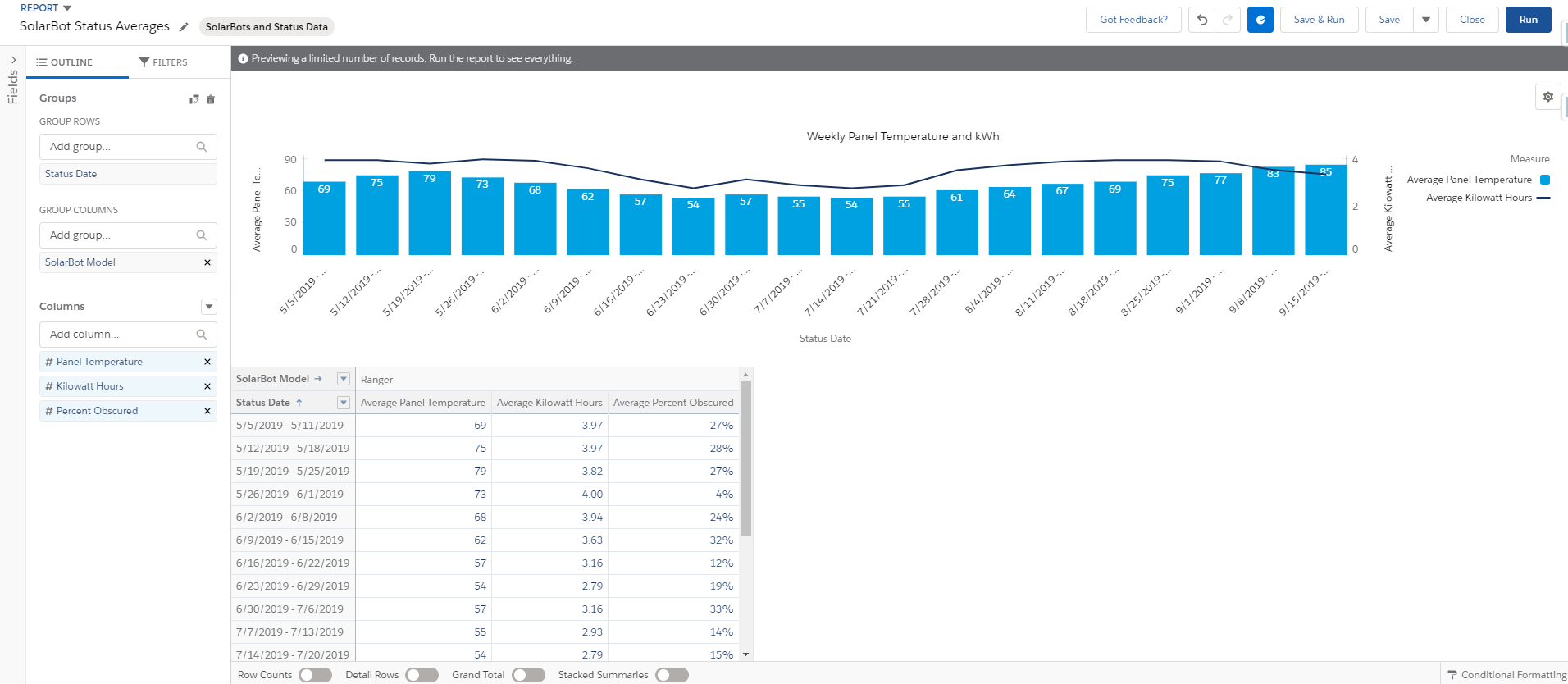
Task: Open Conditional Formatting settings
Action: [x=1506, y=674]
